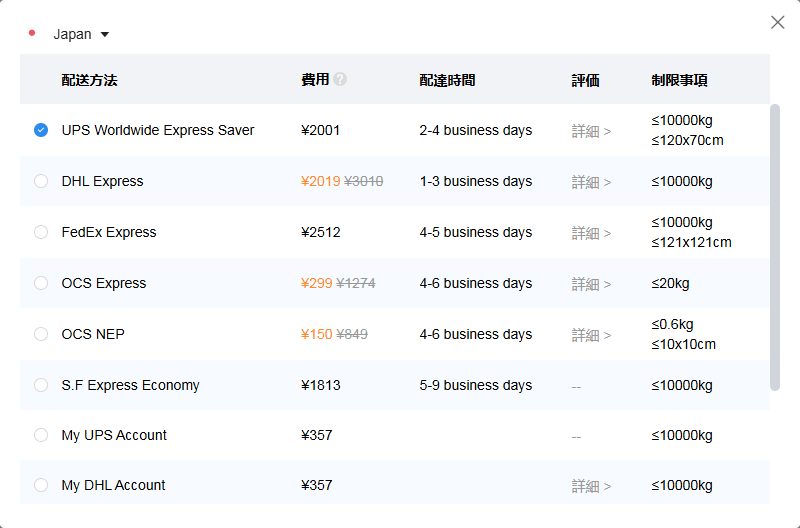Choose DHL Express shipping option
800x528 pixels.
(41, 181)
